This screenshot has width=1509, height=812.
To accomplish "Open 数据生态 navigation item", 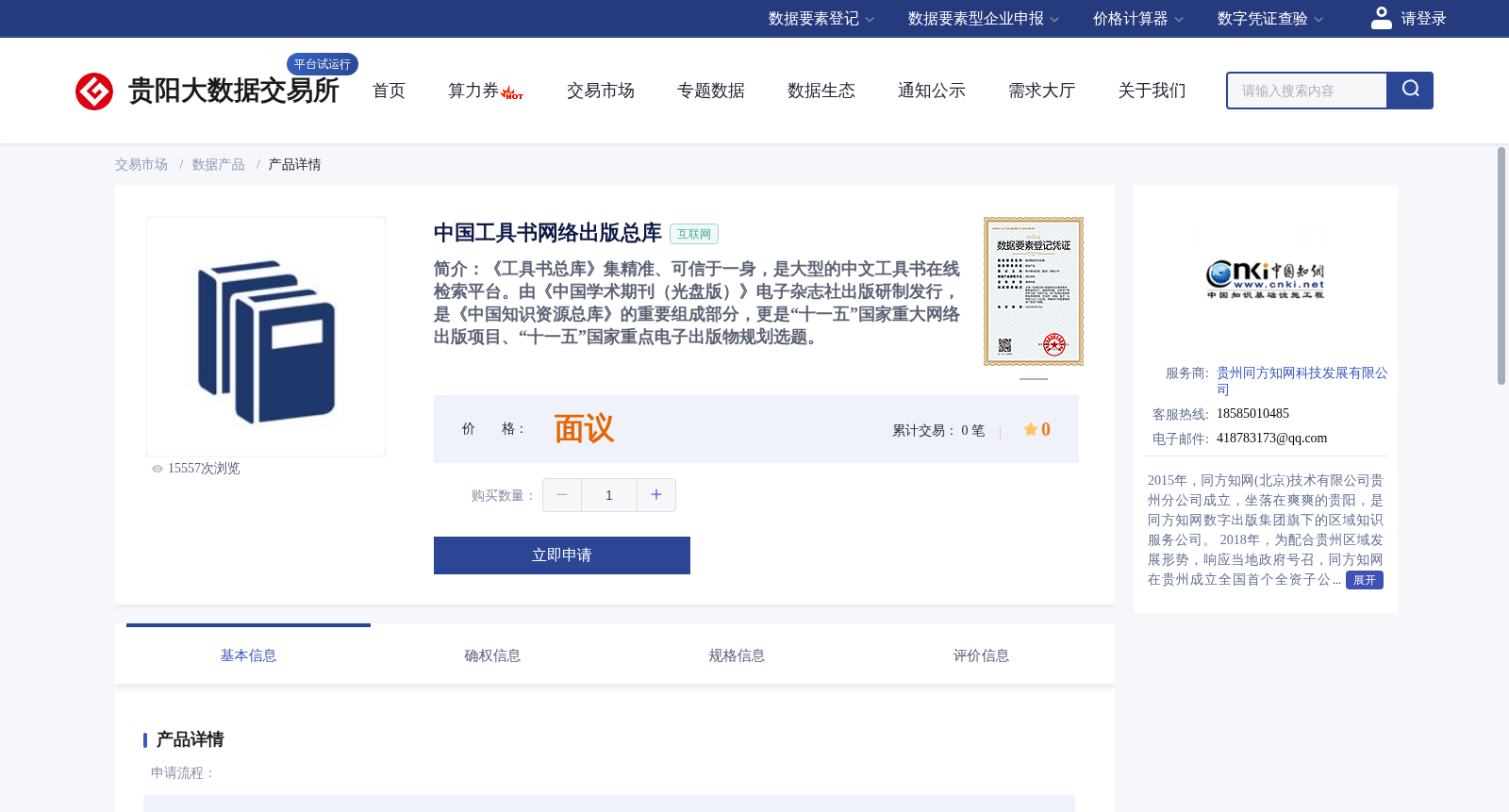I will pos(821,91).
